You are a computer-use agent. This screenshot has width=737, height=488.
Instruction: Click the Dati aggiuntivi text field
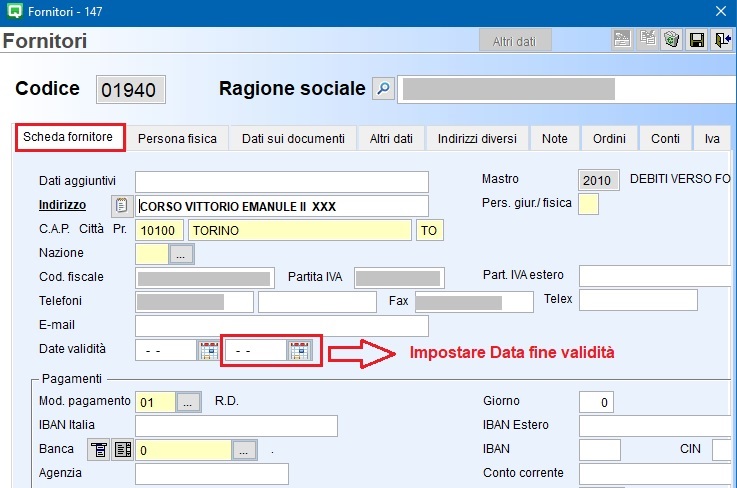click(281, 181)
